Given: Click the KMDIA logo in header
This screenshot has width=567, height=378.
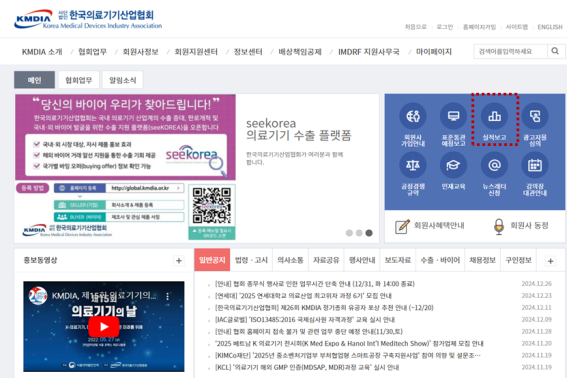Looking at the screenshot, I should coord(88,19).
